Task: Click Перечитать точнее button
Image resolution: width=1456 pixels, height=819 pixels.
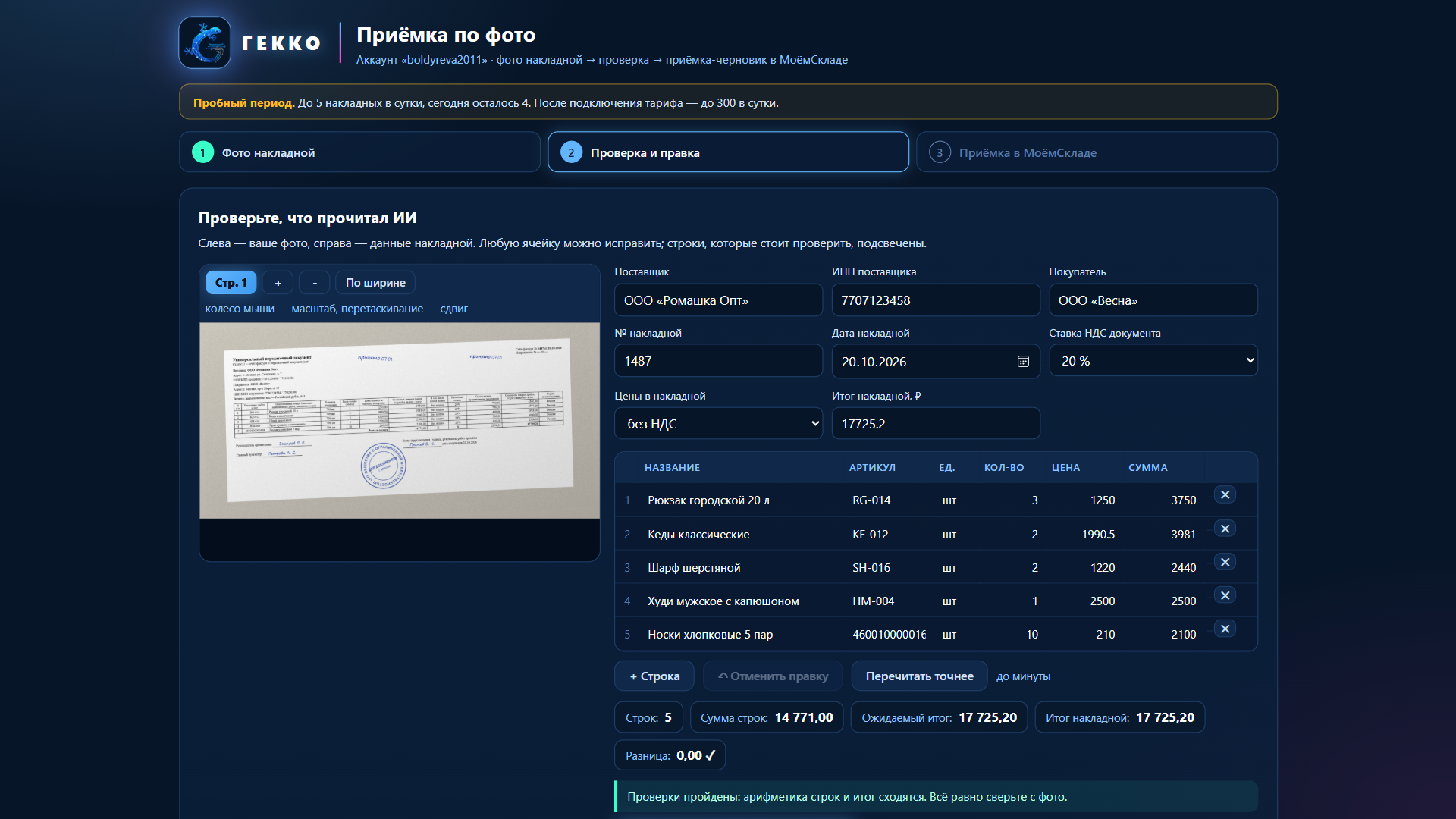Action: pyautogui.click(x=919, y=676)
